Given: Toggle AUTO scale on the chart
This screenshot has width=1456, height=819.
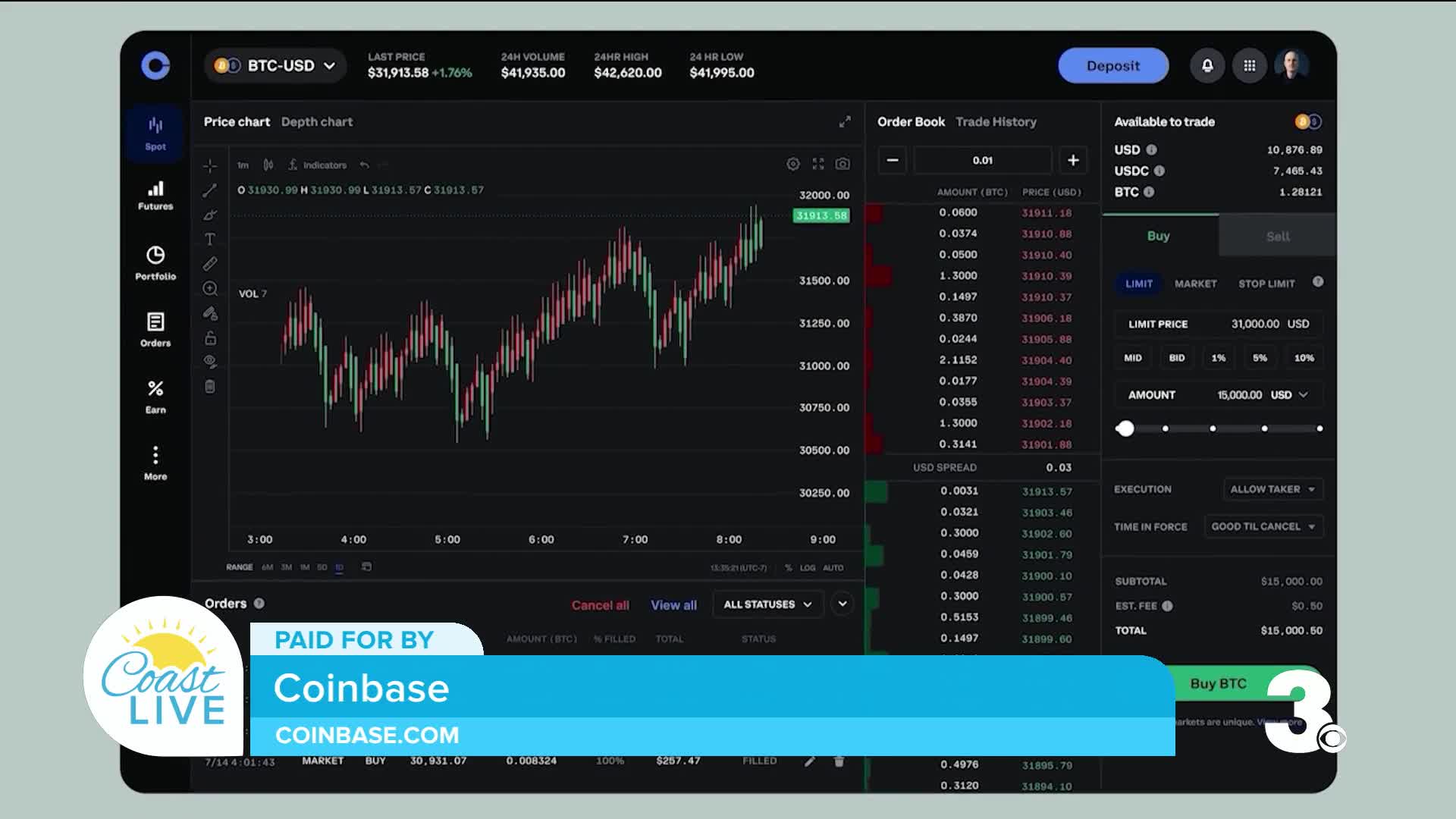Looking at the screenshot, I should (833, 567).
